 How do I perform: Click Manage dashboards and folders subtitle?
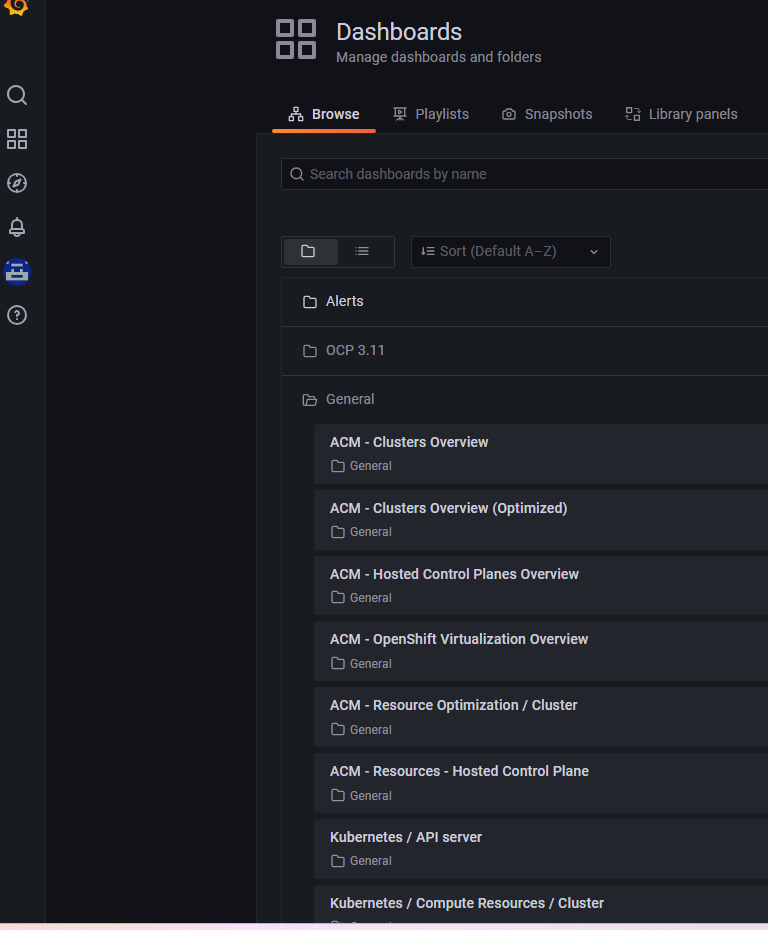click(439, 58)
